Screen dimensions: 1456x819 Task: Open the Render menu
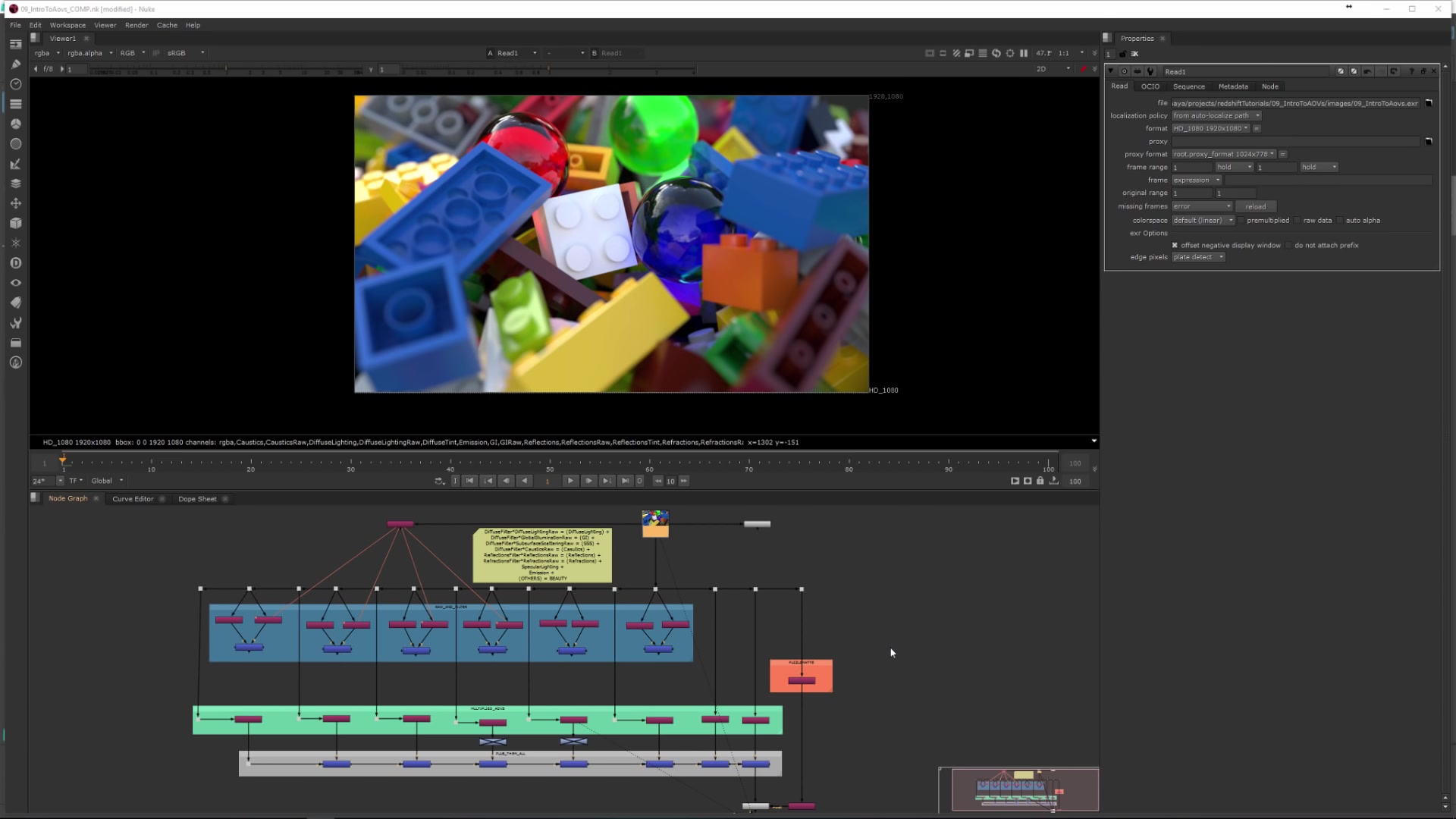[136, 25]
